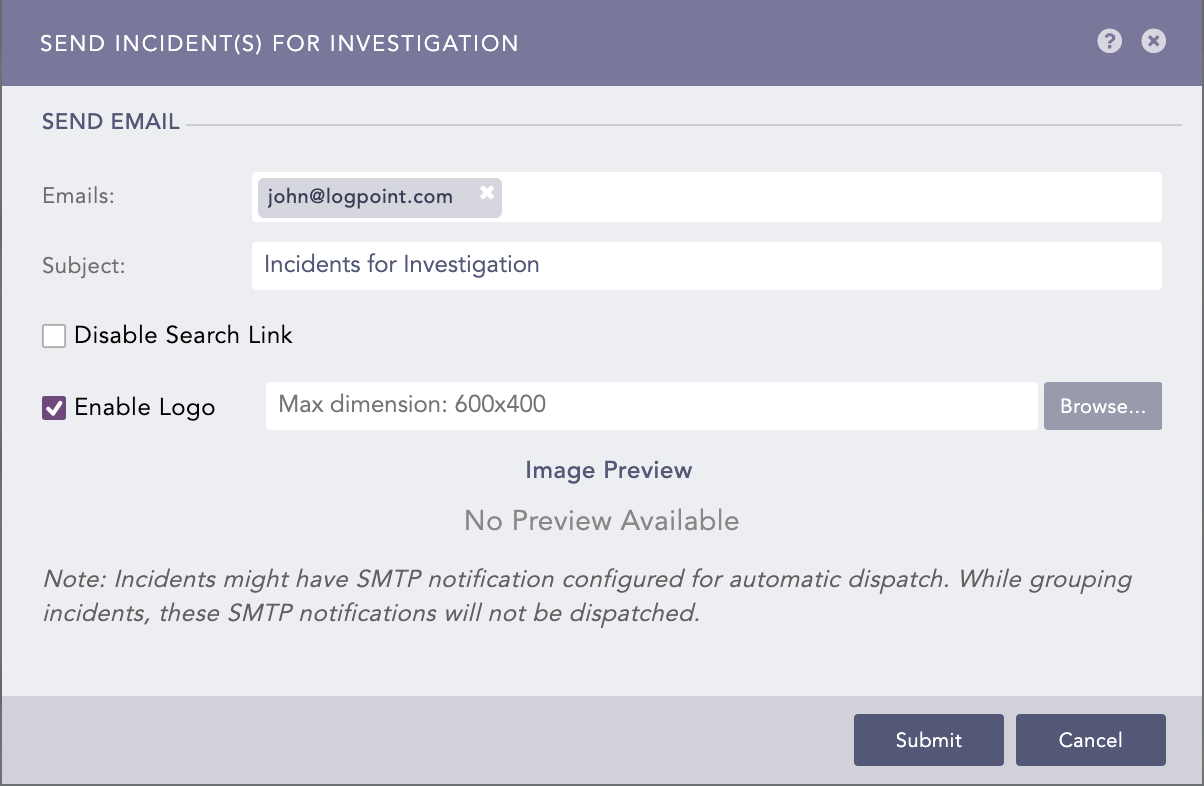Check the Disable Search Link checkbox

coord(53,336)
